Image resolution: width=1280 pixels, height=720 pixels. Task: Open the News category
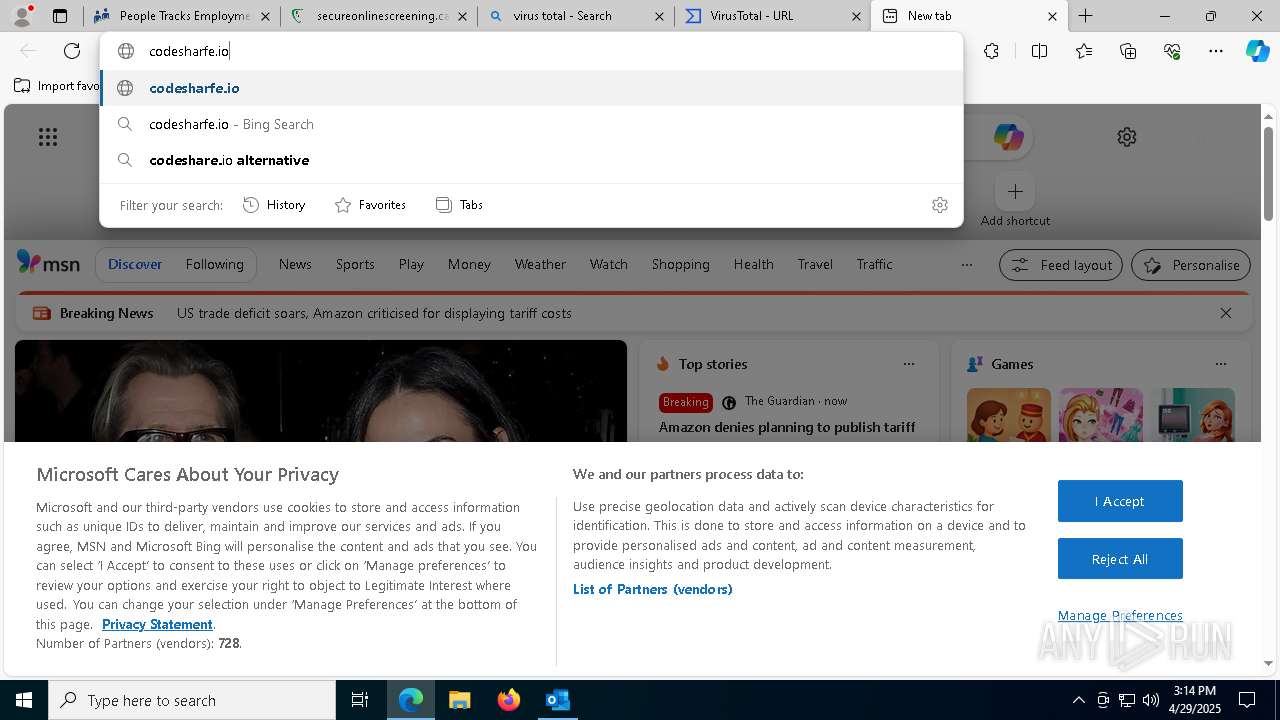pyautogui.click(x=295, y=265)
